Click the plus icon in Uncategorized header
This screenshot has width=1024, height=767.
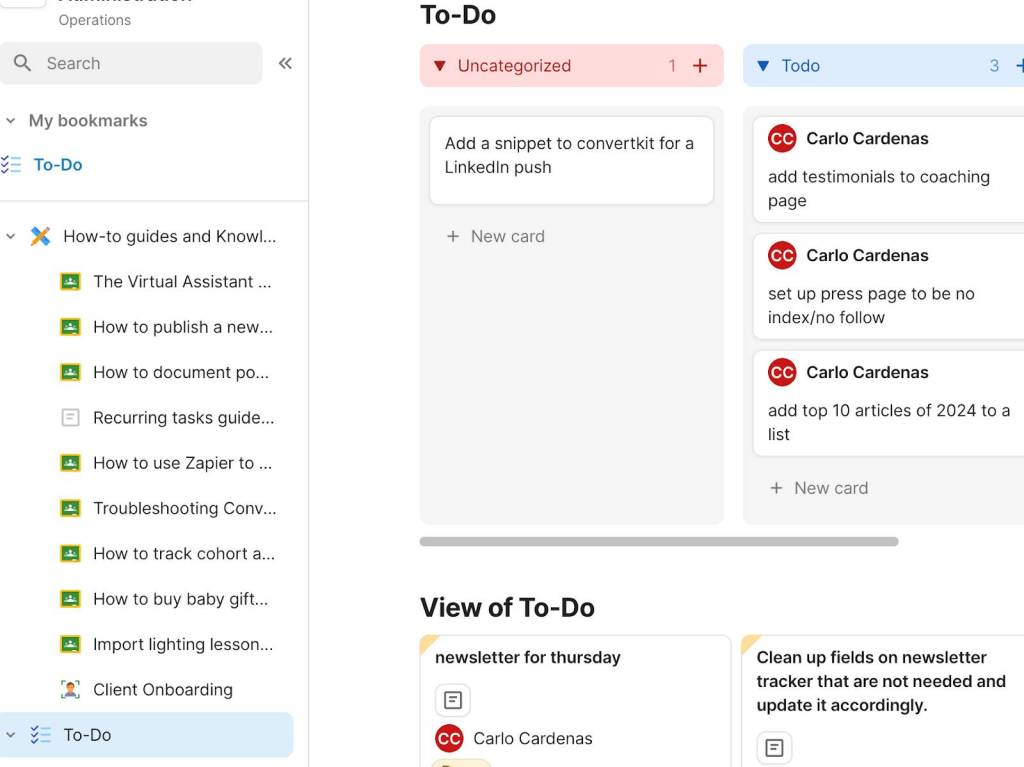700,65
